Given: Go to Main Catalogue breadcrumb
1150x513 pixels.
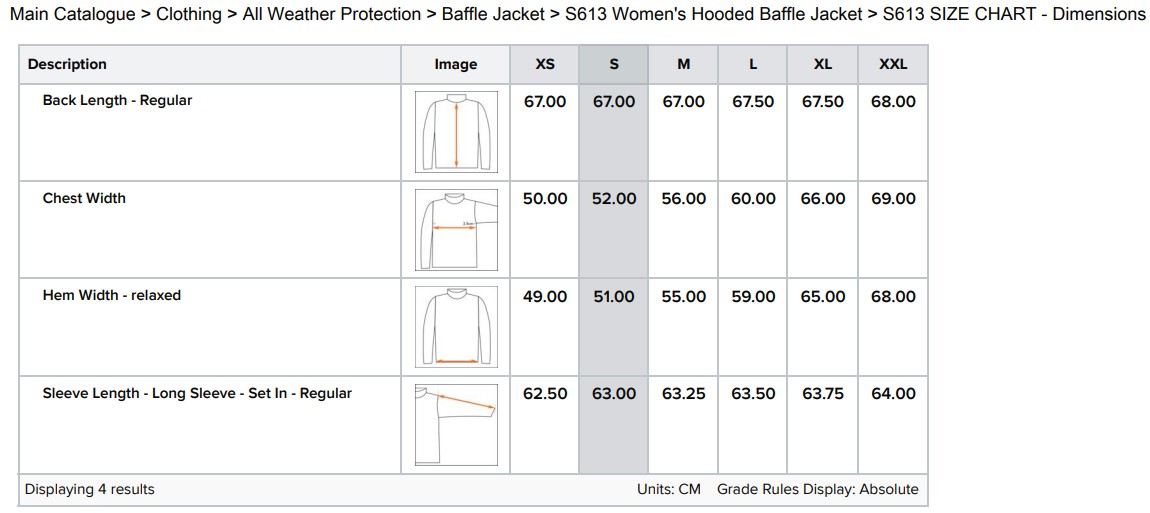Looking at the screenshot, I should point(72,15).
